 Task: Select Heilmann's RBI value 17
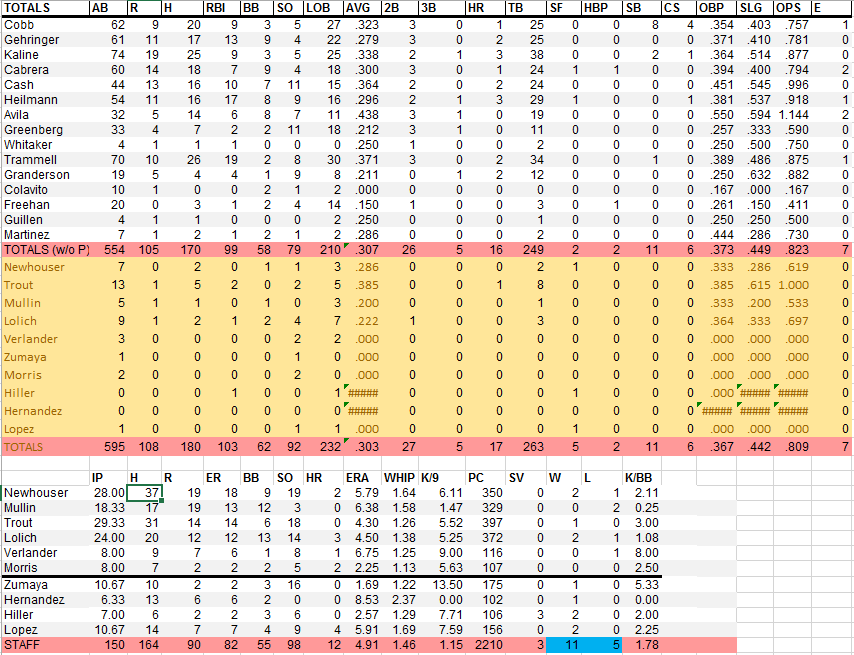point(231,100)
